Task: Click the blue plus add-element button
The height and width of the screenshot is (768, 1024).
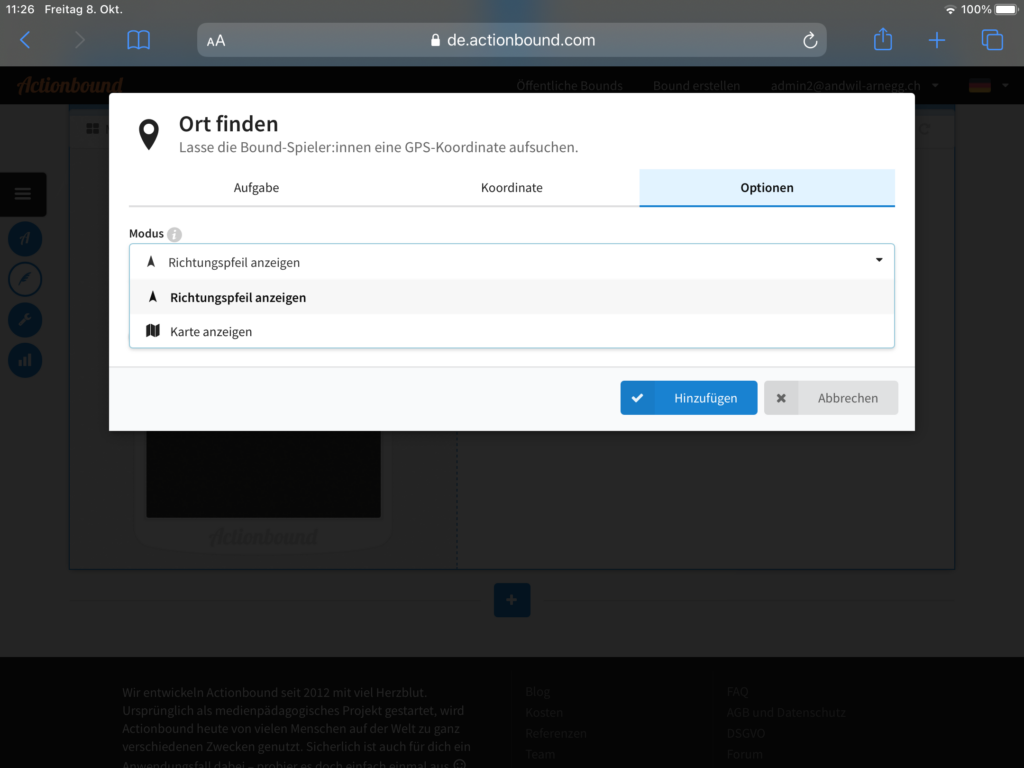Action: [511, 600]
